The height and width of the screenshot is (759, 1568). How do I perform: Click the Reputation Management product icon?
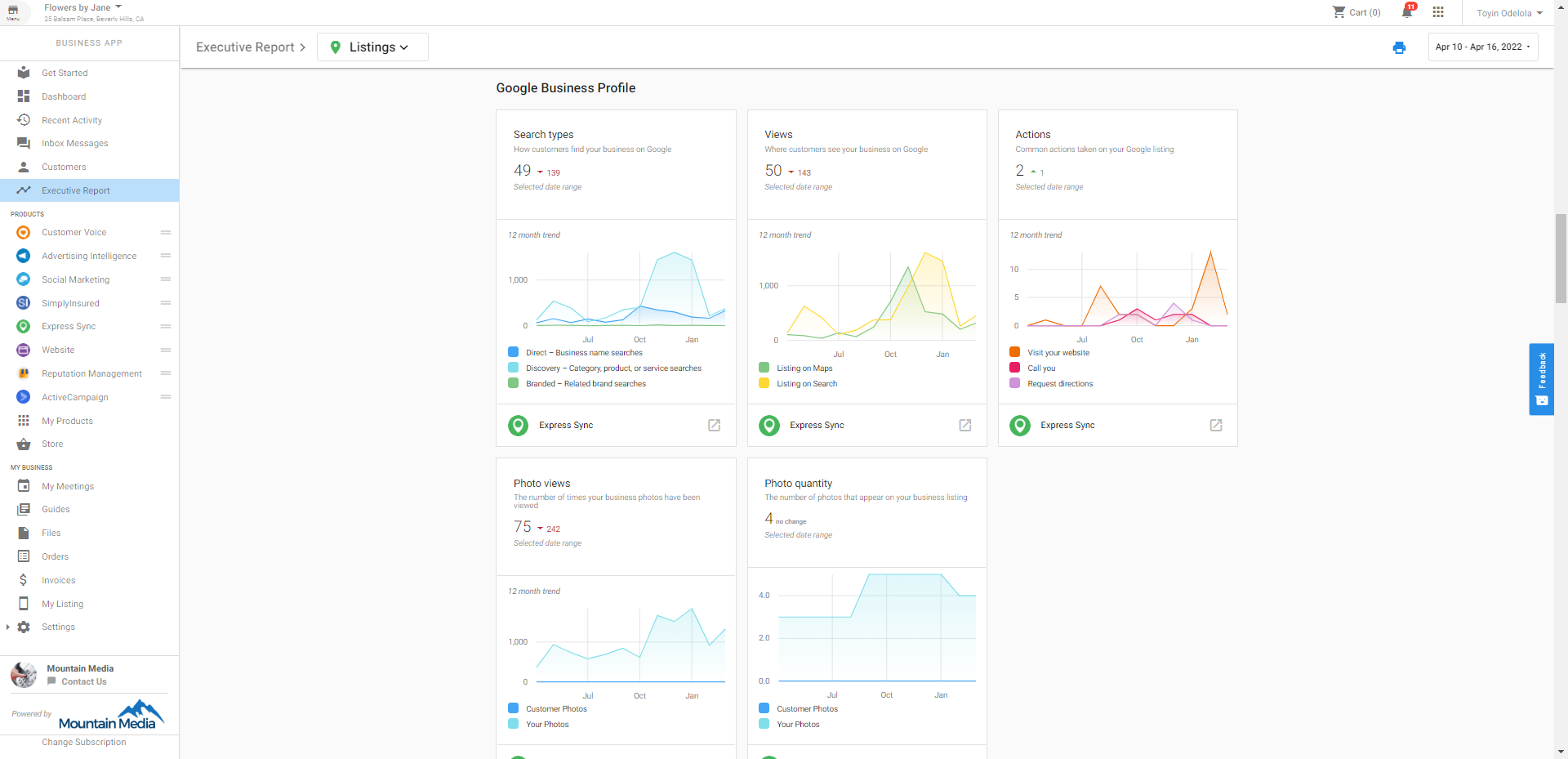tap(24, 373)
